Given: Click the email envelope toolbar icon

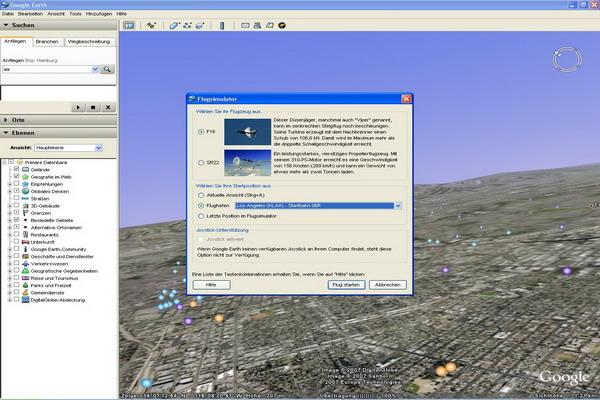Looking at the screenshot, I should [245, 26].
